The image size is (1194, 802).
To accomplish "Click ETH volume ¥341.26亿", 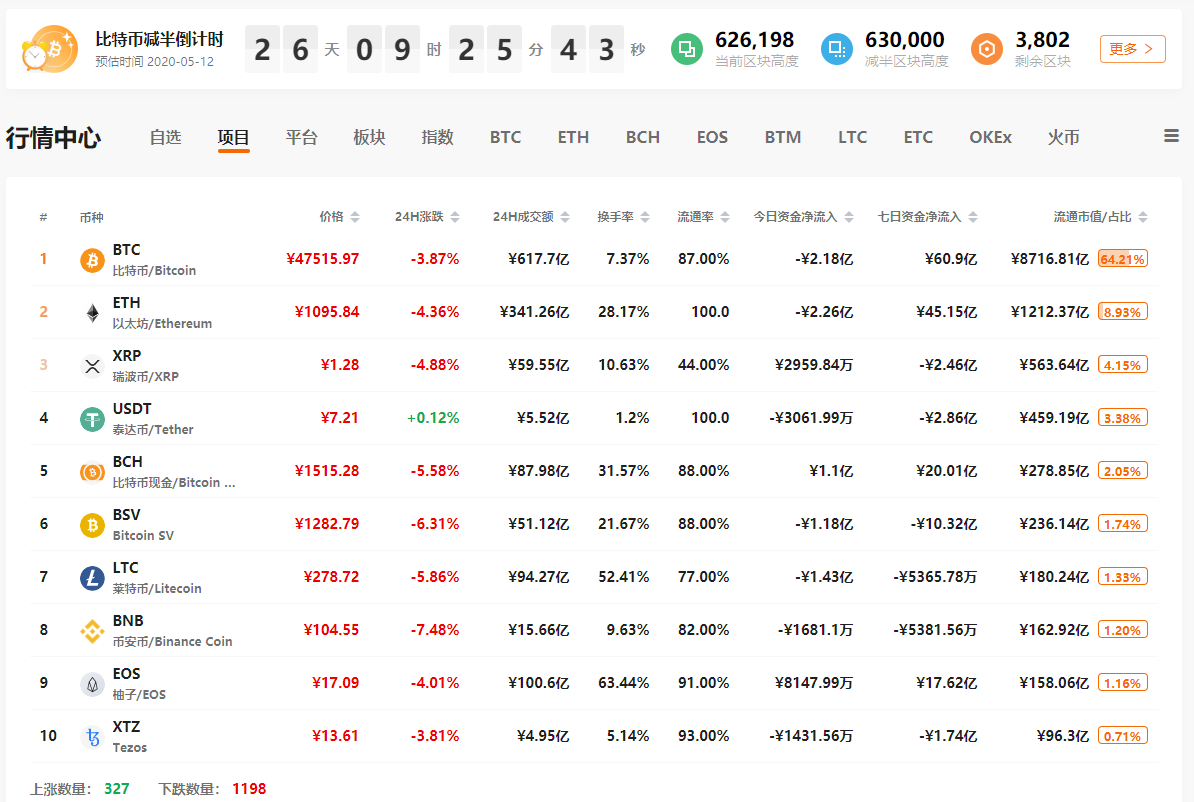I will (535, 312).
